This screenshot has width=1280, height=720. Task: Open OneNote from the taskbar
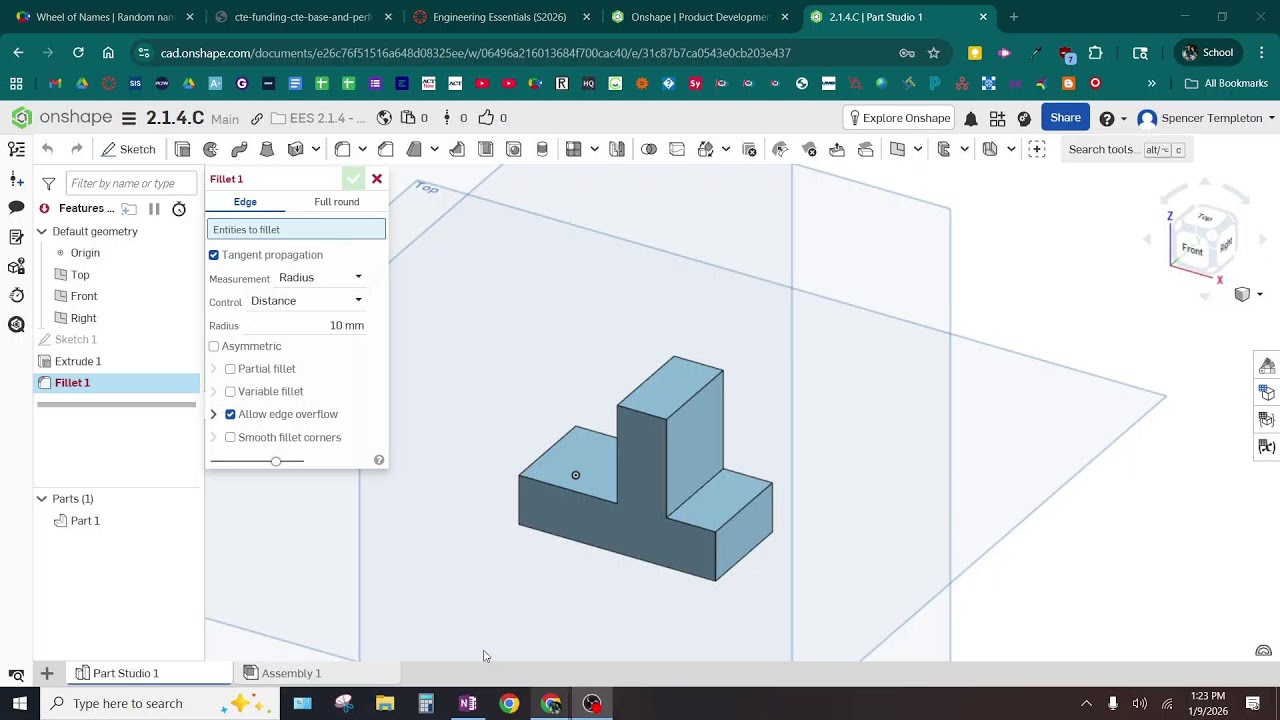point(468,703)
